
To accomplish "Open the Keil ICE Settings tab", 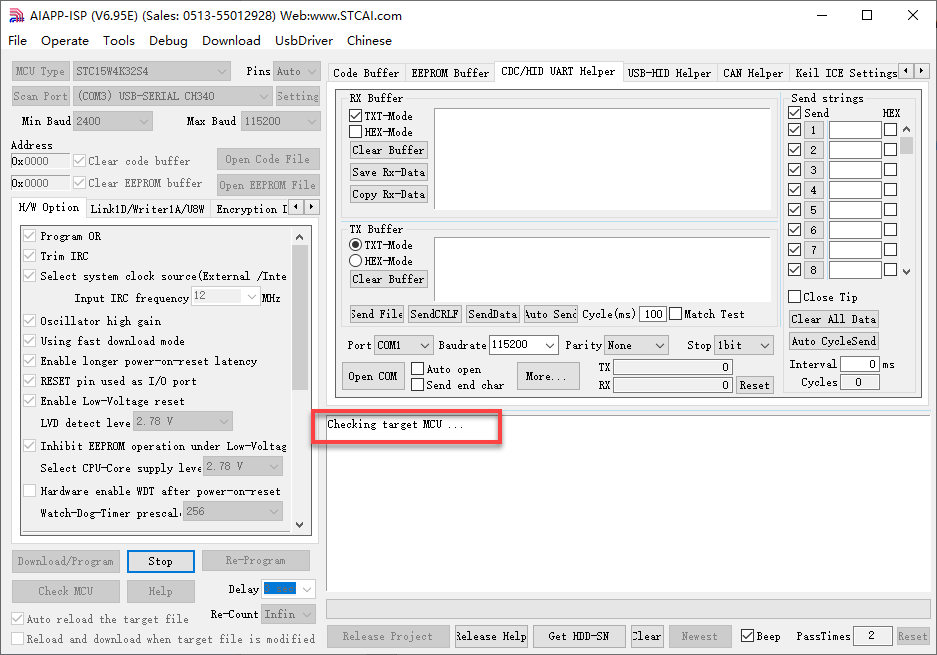I will point(845,73).
